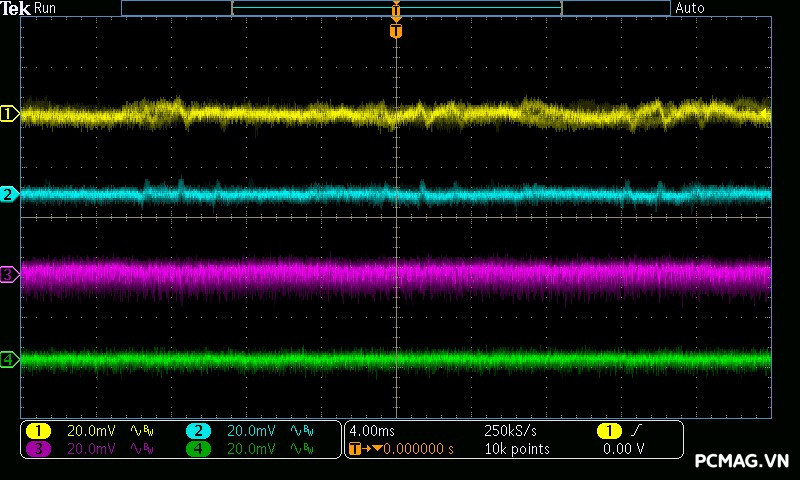Click the green channel 4 badge in readout
This screenshot has width=800, height=480.
coord(198,449)
